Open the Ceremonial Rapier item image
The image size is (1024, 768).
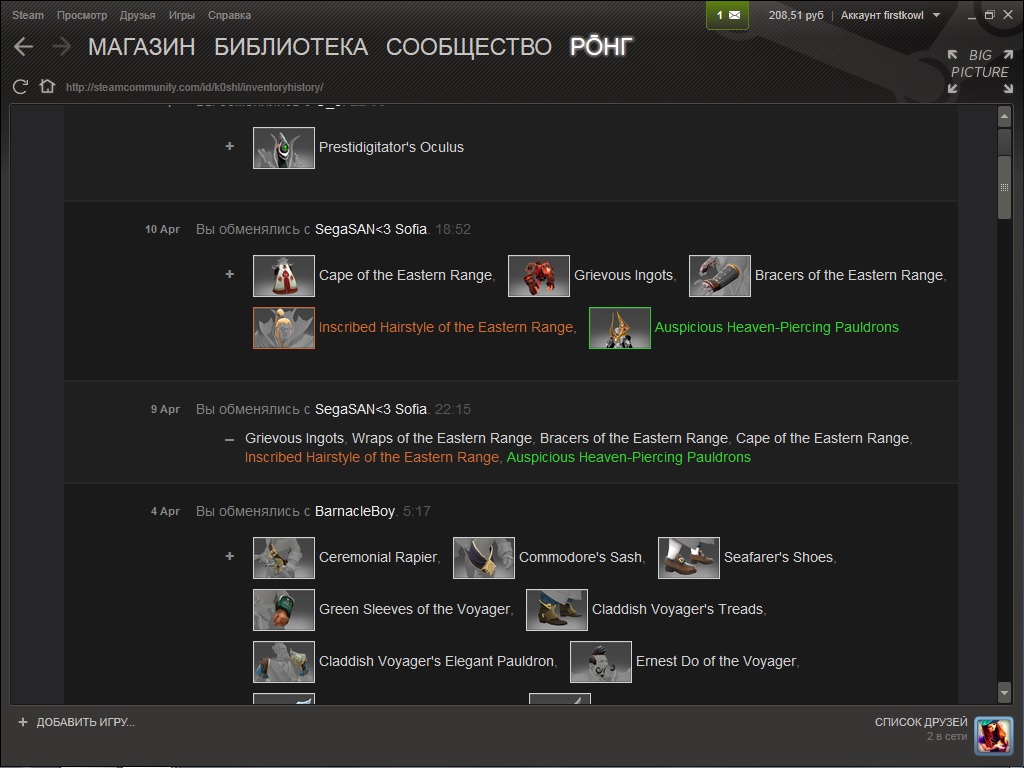(x=283, y=558)
